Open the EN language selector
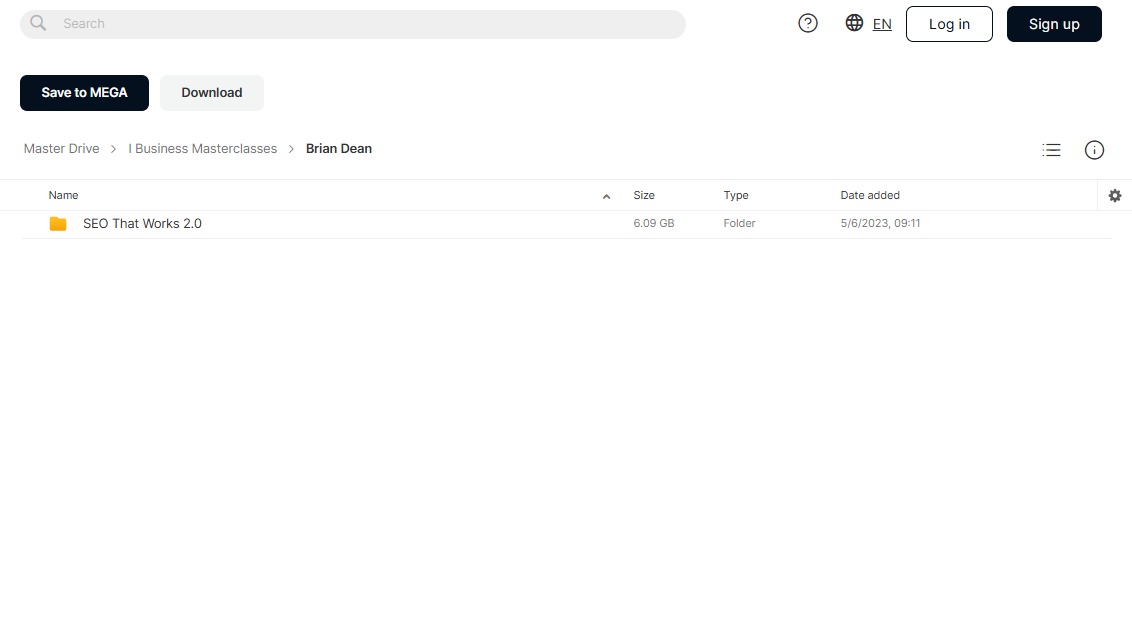Viewport: 1132px width, 636px height. pyautogui.click(x=881, y=24)
